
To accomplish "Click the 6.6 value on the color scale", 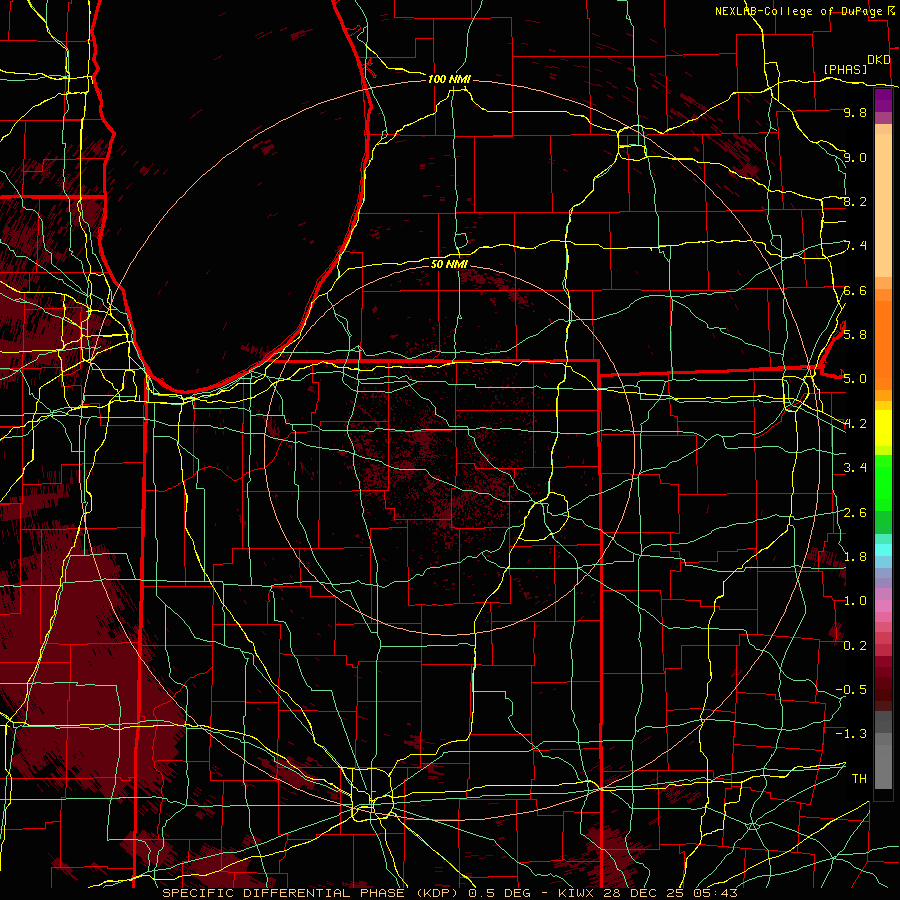I will click(x=855, y=290).
